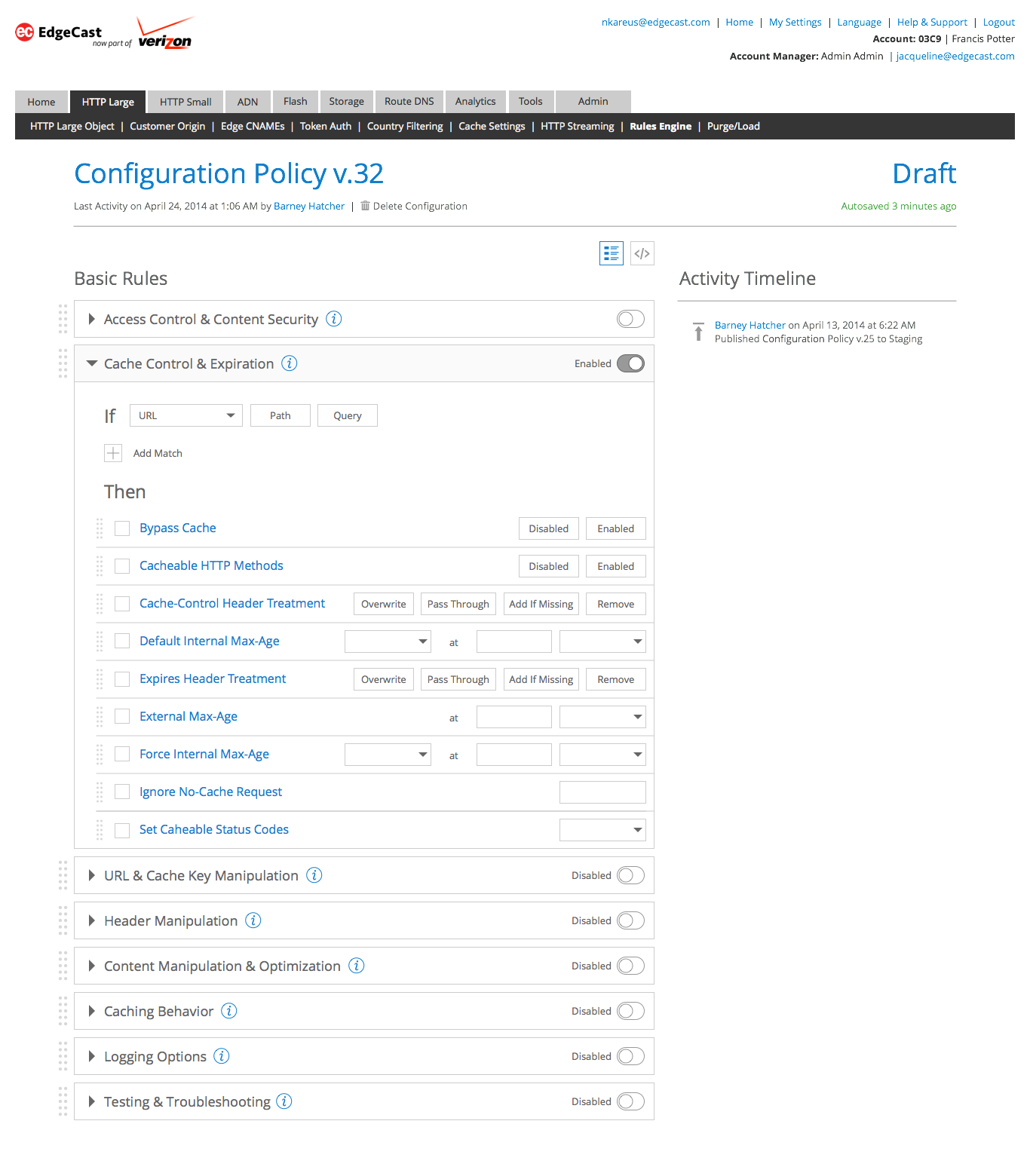Open the Barney Hatcher link near Last Activity

309,206
